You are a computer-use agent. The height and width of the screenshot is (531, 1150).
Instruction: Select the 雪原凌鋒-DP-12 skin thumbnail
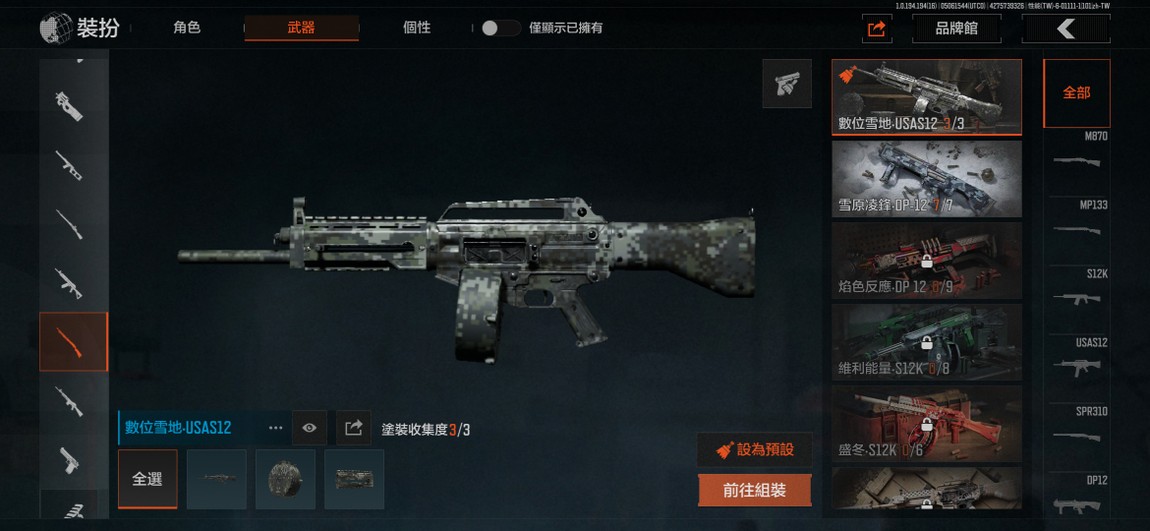[x=926, y=180]
